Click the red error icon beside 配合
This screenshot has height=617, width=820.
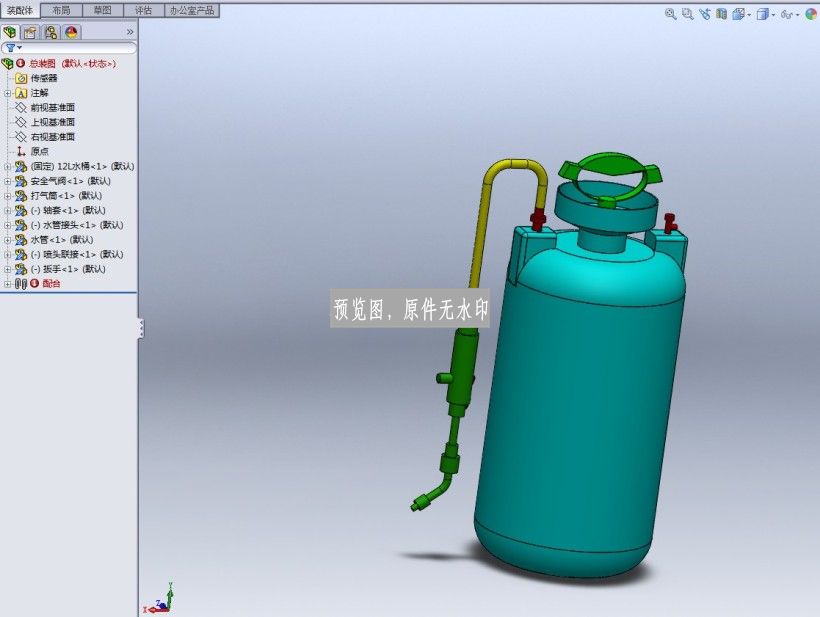click(x=35, y=283)
